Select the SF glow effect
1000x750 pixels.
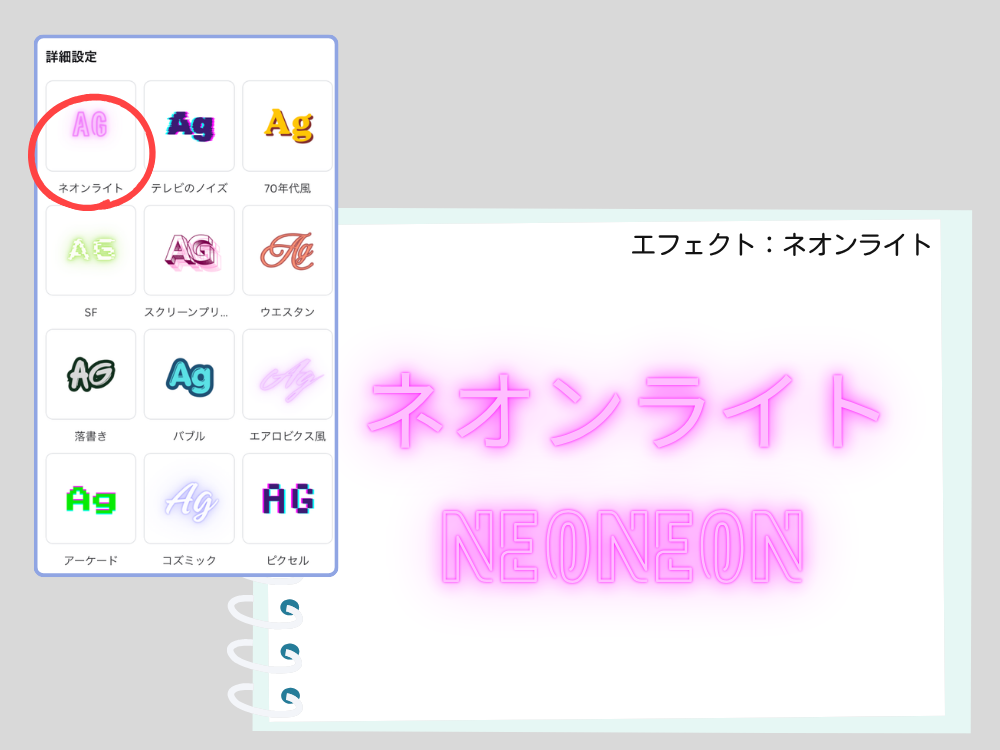90,250
